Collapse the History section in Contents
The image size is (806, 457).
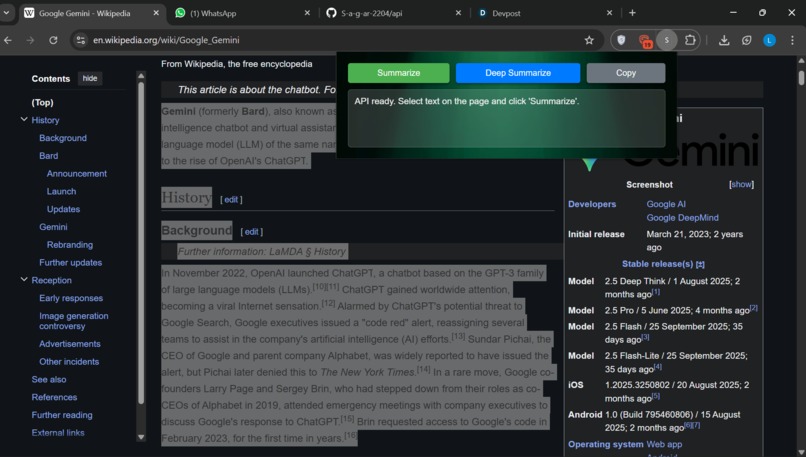pos(24,119)
